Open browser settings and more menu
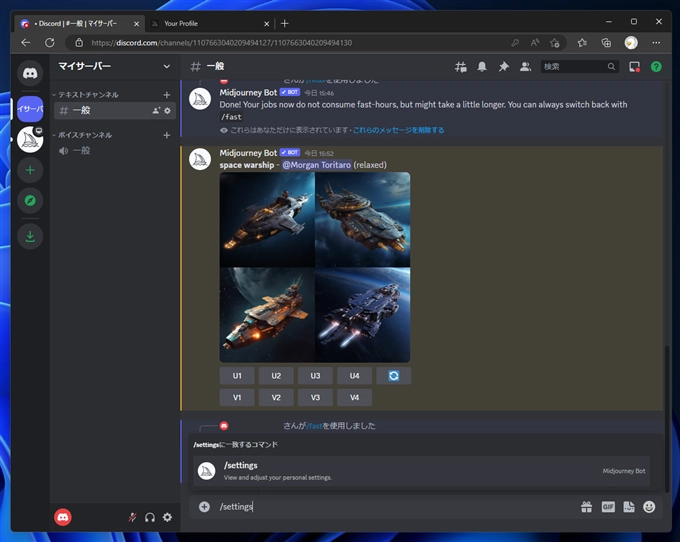This screenshot has width=680, height=542. 656,42
